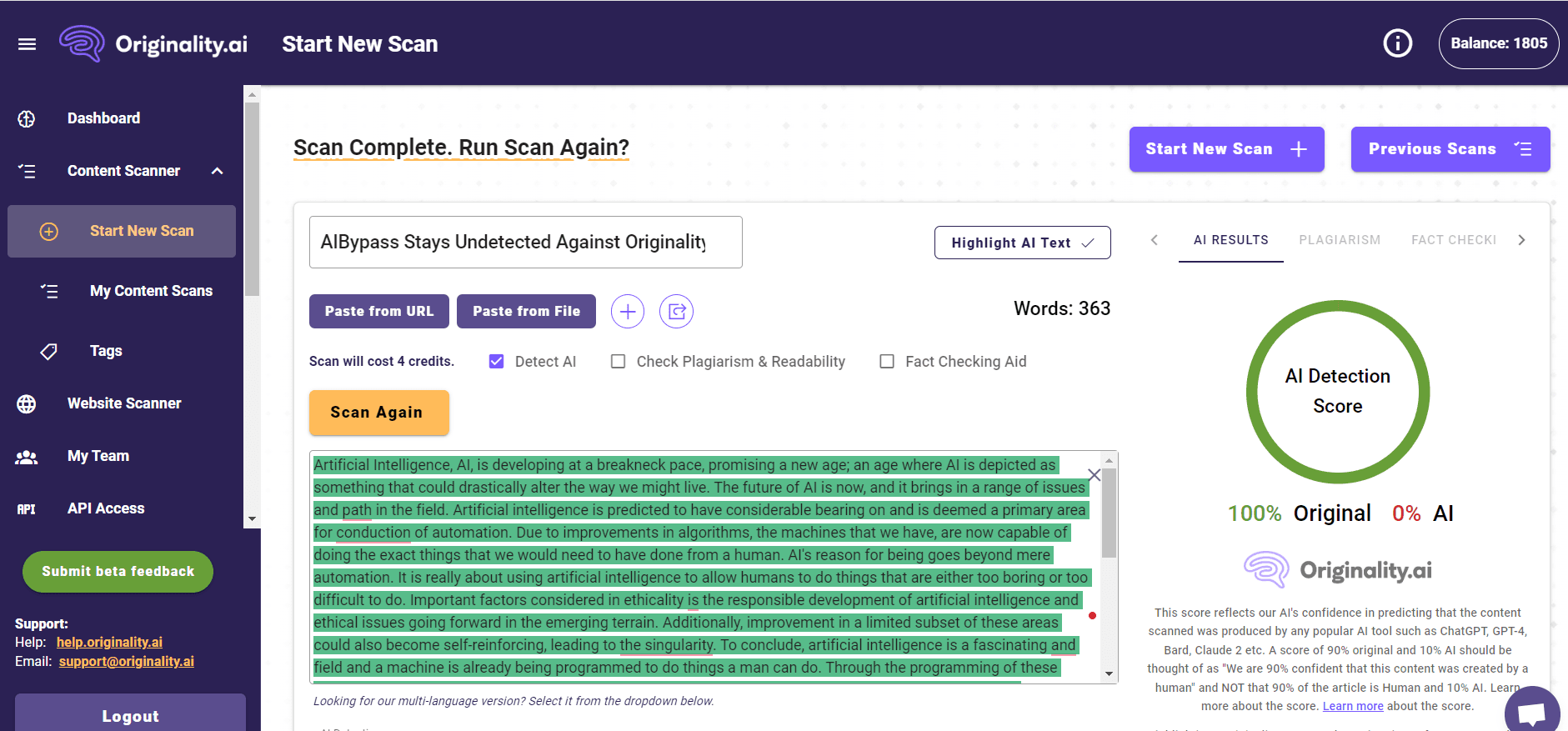Follow the Learn more link

point(1352,706)
